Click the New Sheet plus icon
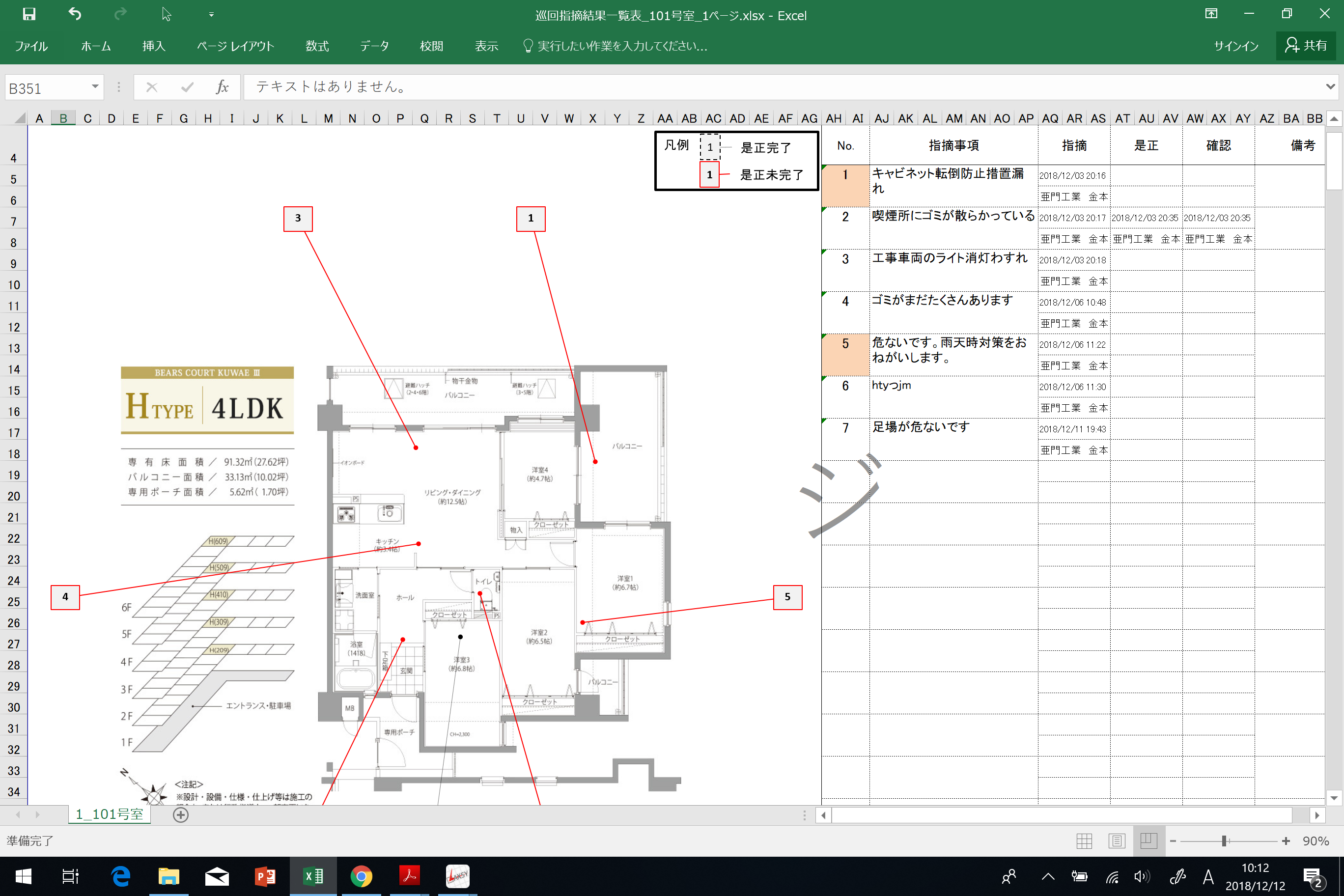Viewport: 1344px width, 896px height. [x=181, y=815]
